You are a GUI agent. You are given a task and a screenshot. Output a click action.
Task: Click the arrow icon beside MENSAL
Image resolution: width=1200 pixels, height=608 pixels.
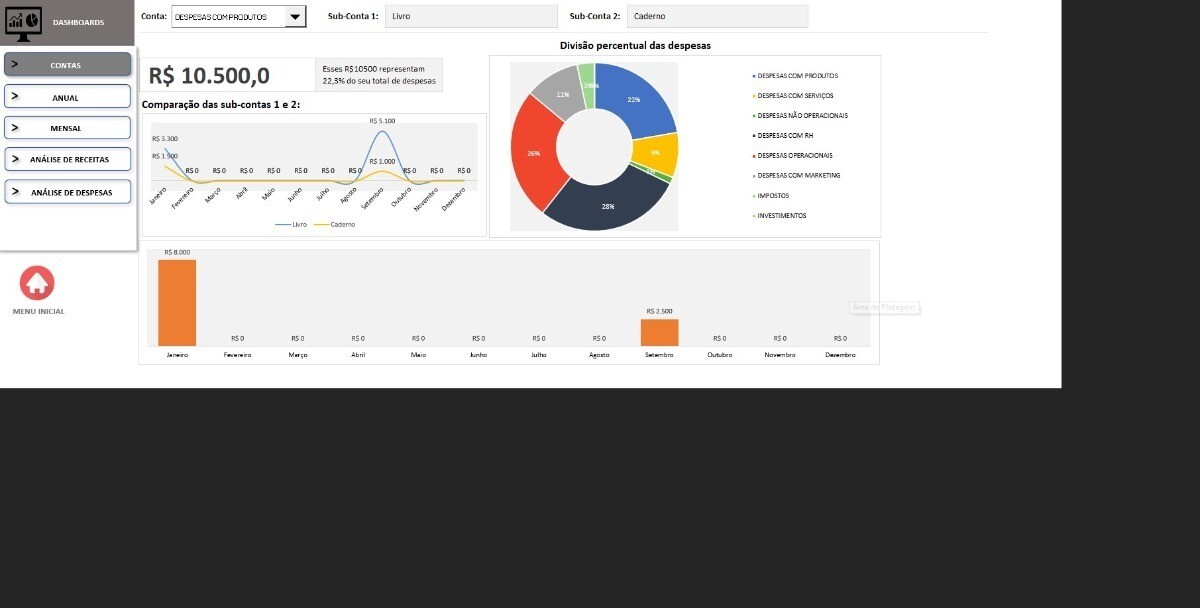(15, 127)
